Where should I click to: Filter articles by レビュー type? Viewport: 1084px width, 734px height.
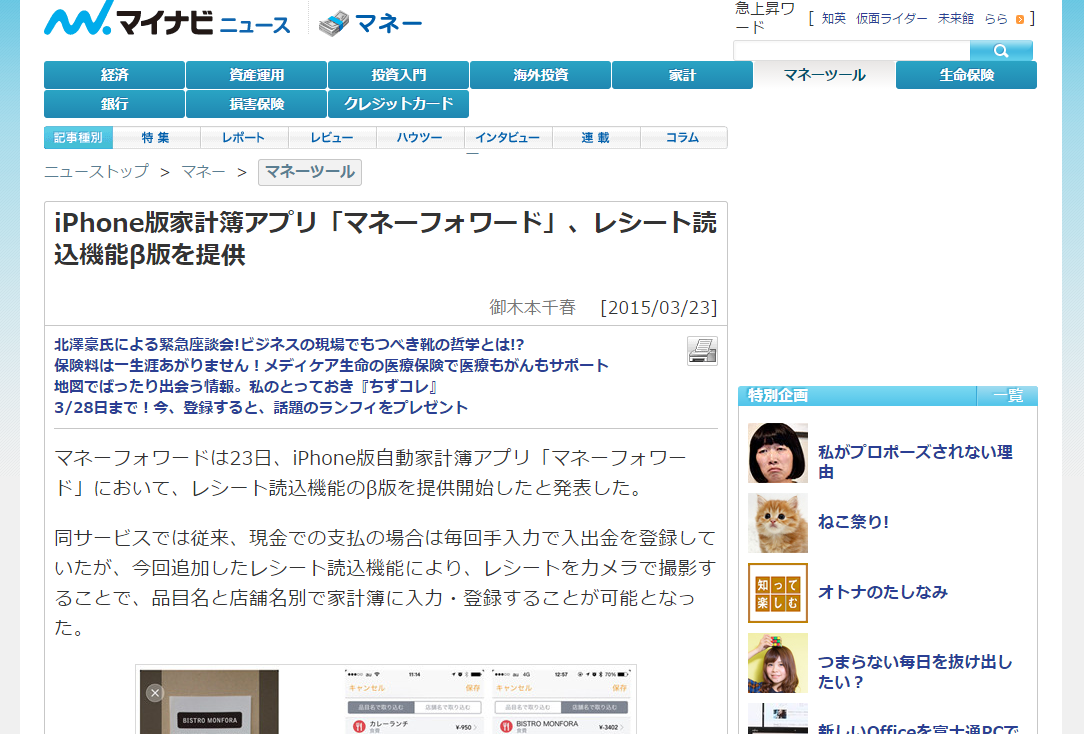pyautogui.click(x=332, y=138)
